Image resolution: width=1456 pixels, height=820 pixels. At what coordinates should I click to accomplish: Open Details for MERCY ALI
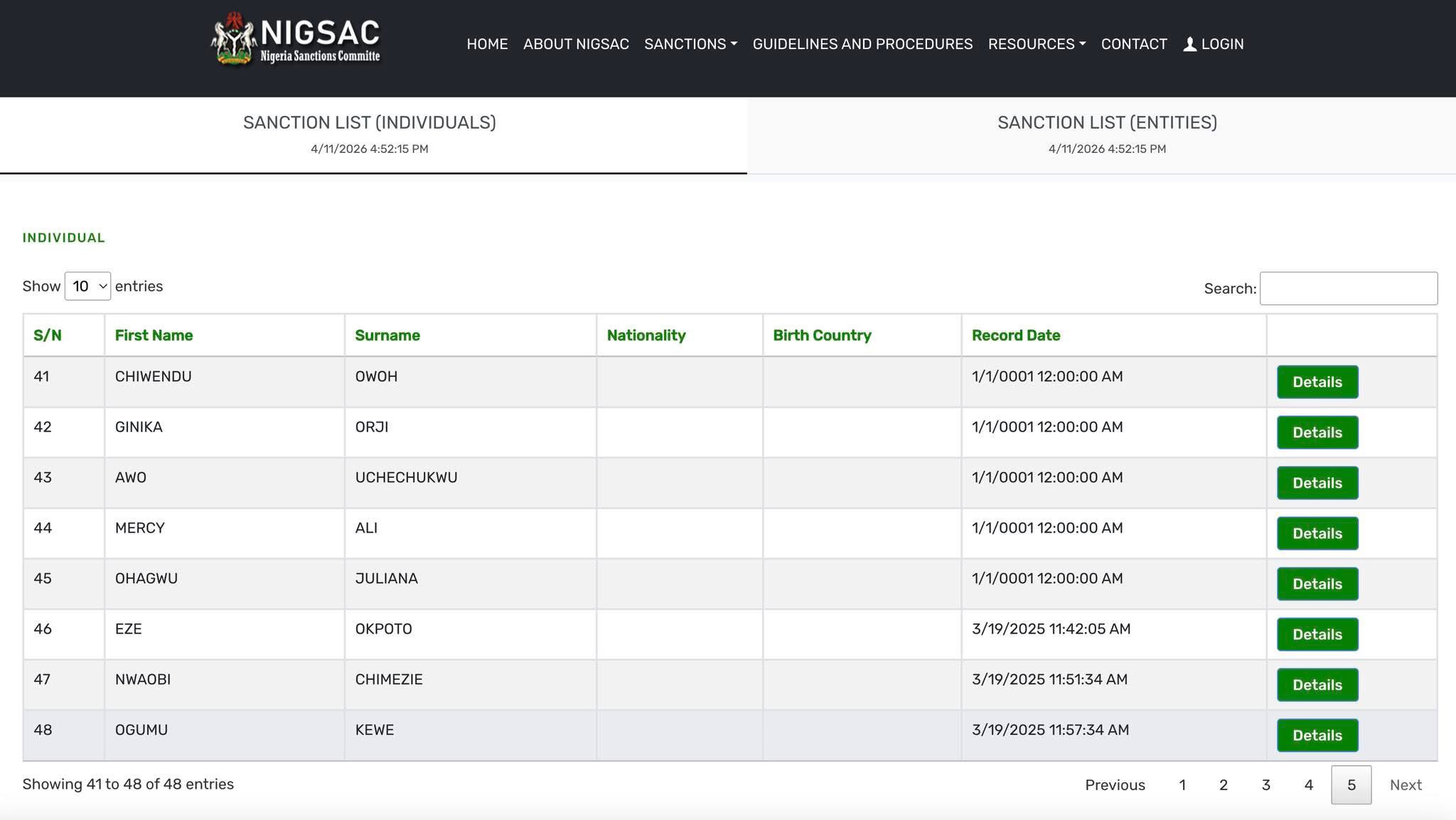pos(1317,533)
